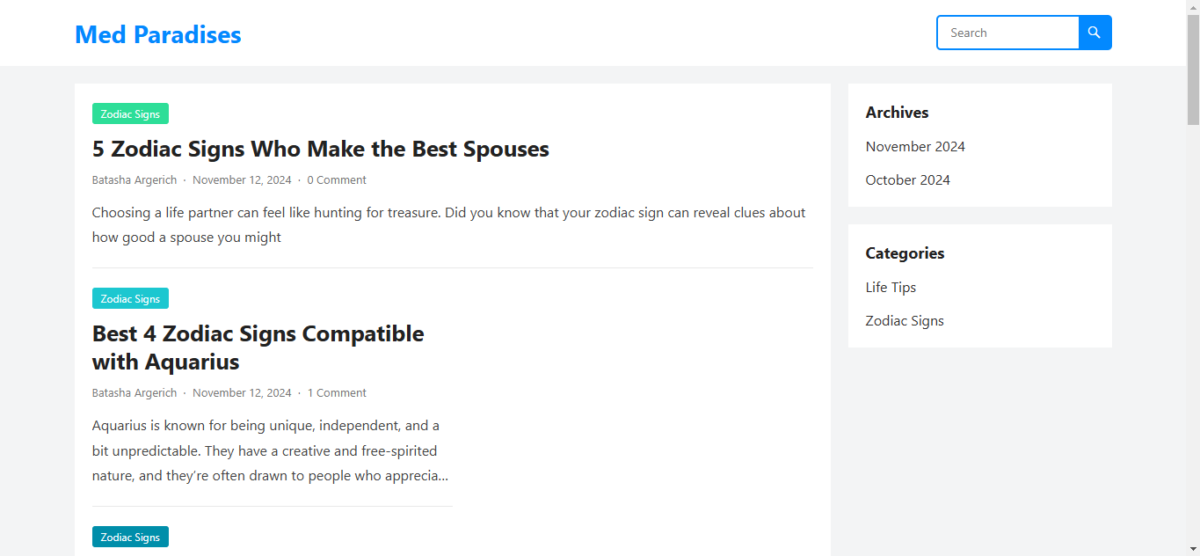Open post 5 Zodiac Signs Who Make the Best Spouses
1200x556 pixels.
tap(321, 149)
